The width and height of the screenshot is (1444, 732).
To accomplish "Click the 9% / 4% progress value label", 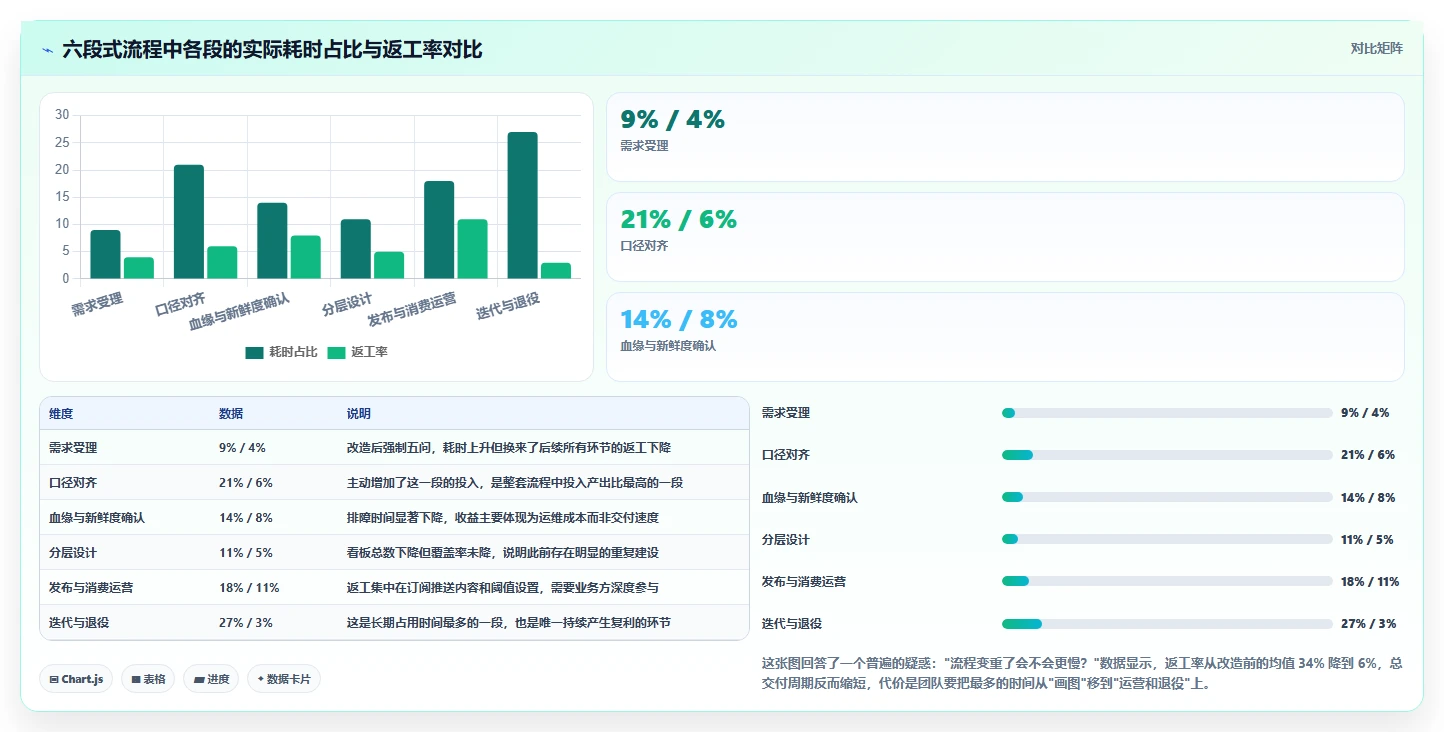I will [x=1365, y=413].
